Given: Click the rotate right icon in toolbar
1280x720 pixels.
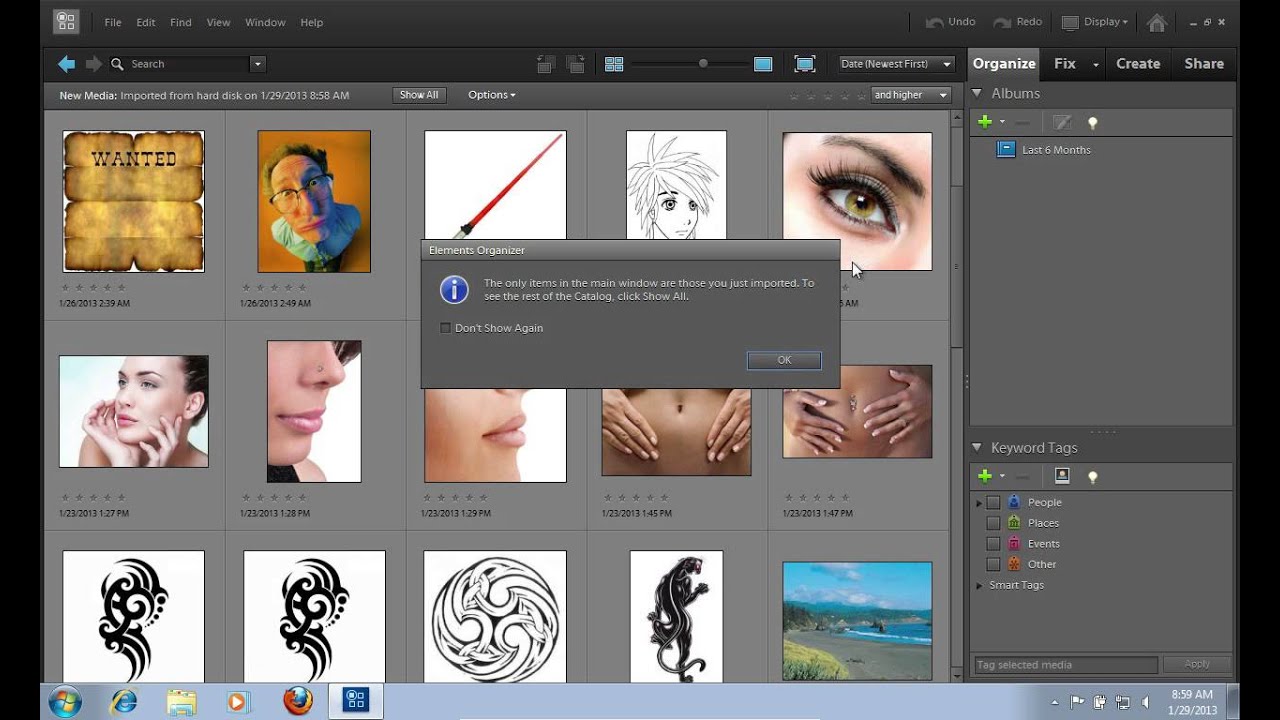Looking at the screenshot, I should click(x=576, y=64).
